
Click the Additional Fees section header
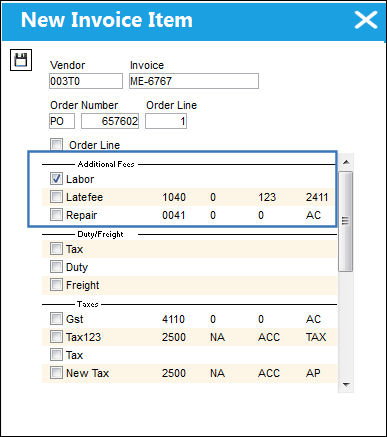(x=106, y=164)
